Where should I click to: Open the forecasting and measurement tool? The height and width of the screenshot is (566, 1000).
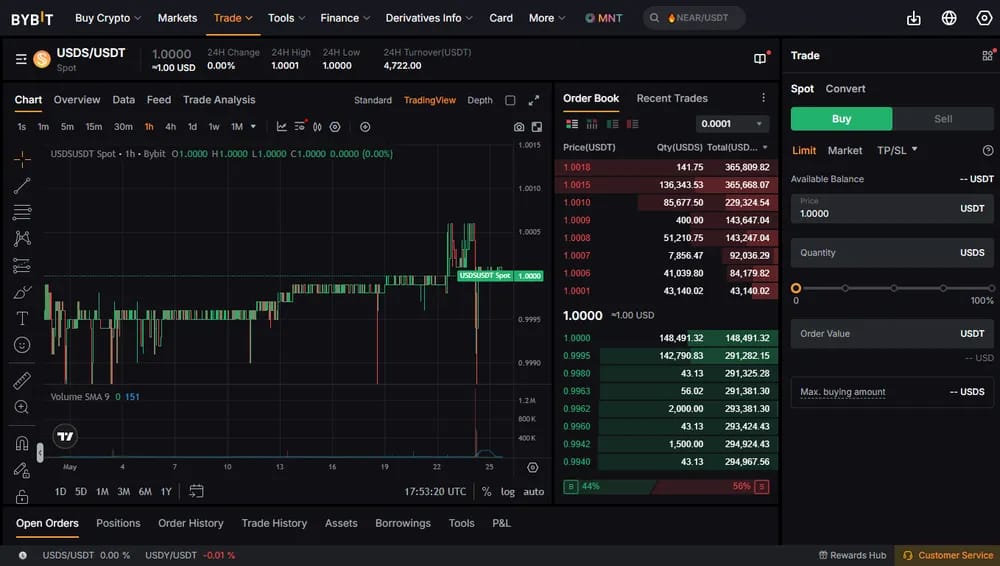click(x=22, y=265)
